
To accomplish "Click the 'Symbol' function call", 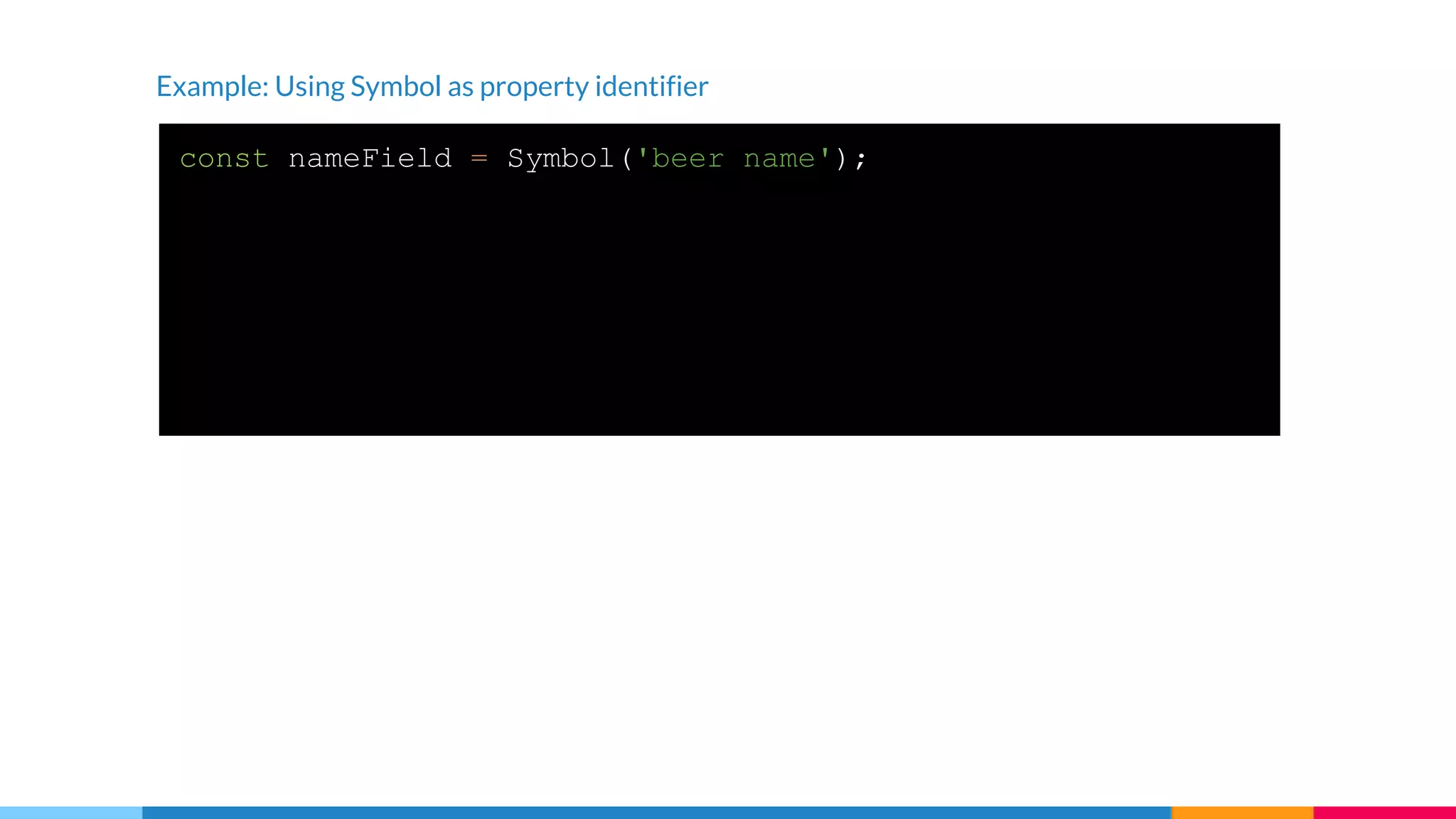I will pyautogui.click(x=561, y=159).
